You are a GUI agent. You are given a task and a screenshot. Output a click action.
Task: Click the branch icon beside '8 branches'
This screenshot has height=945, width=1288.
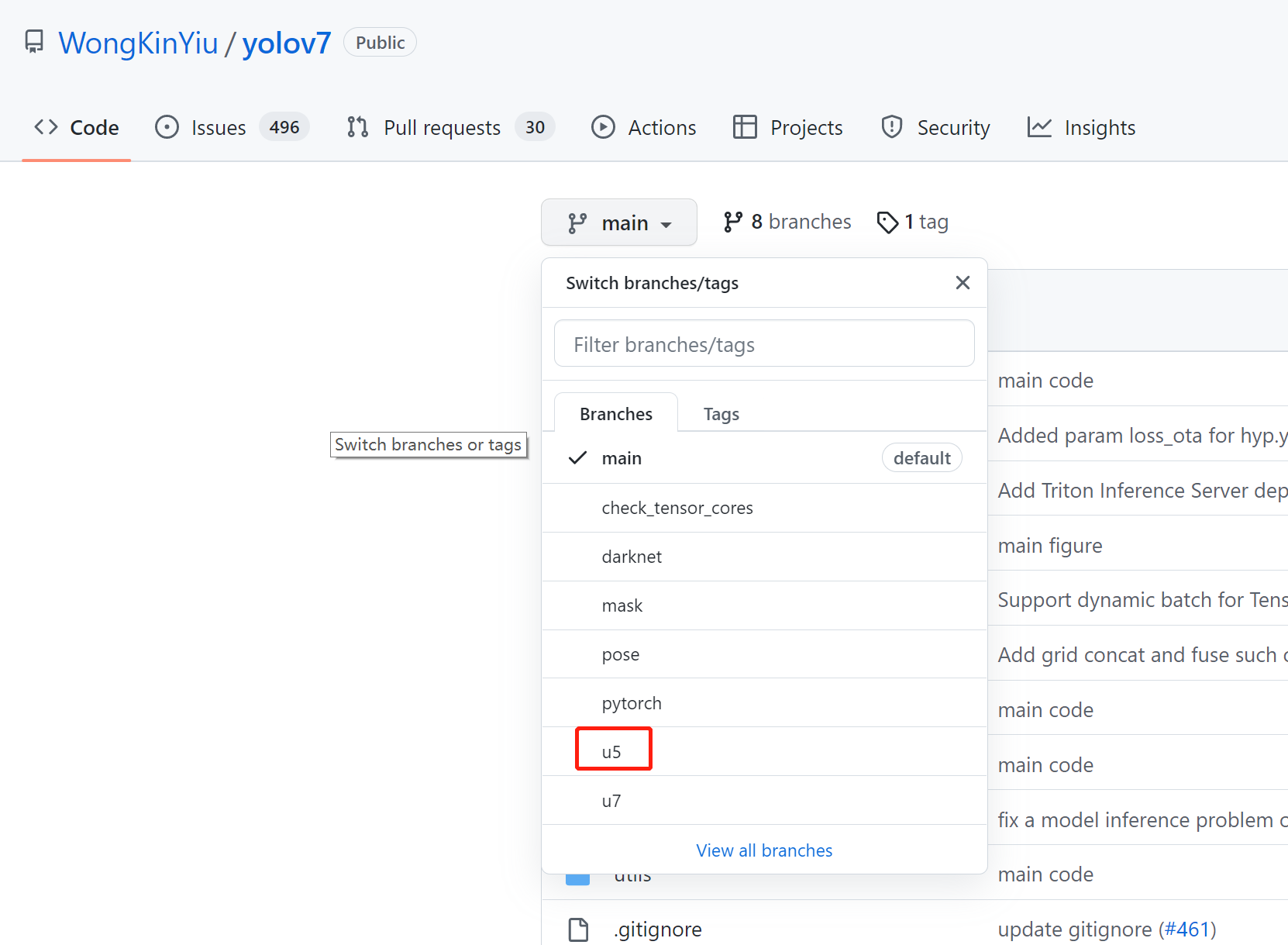point(733,221)
